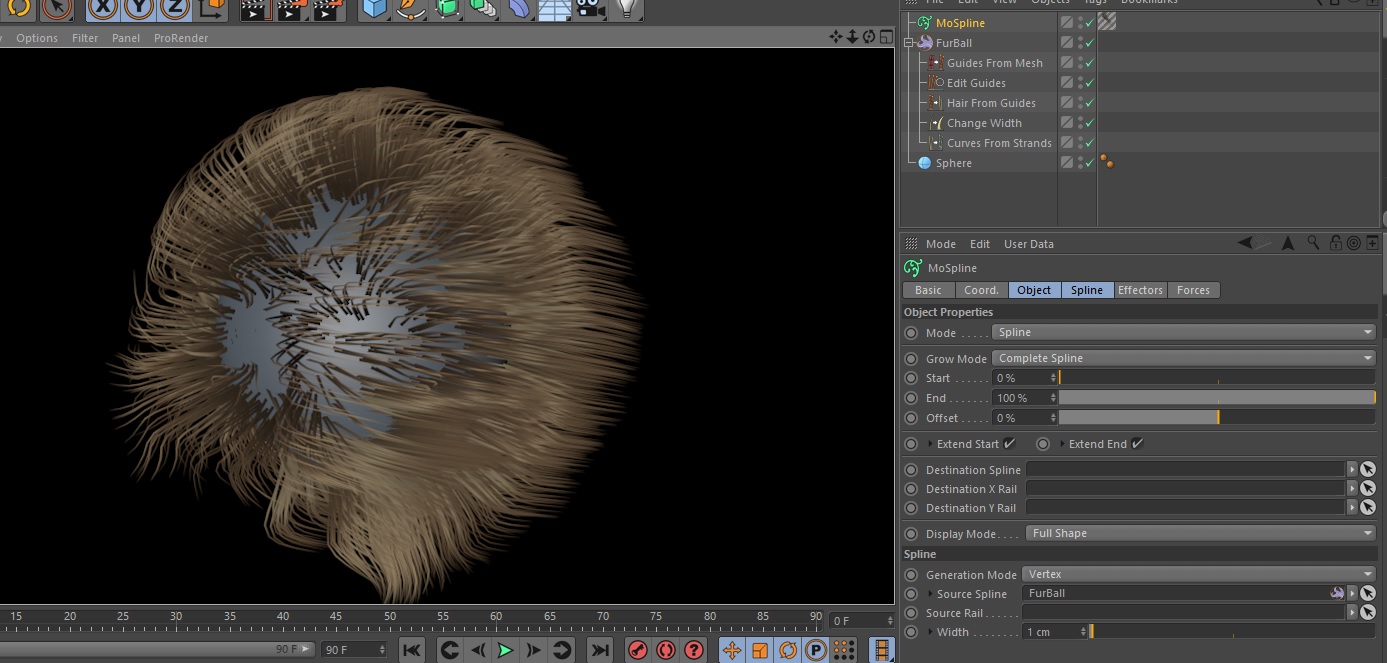Viewport: 1387px width, 663px height.
Task: Click the Offset percentage slider bar
Action: pyautogui.click(x=1216, y=418)
